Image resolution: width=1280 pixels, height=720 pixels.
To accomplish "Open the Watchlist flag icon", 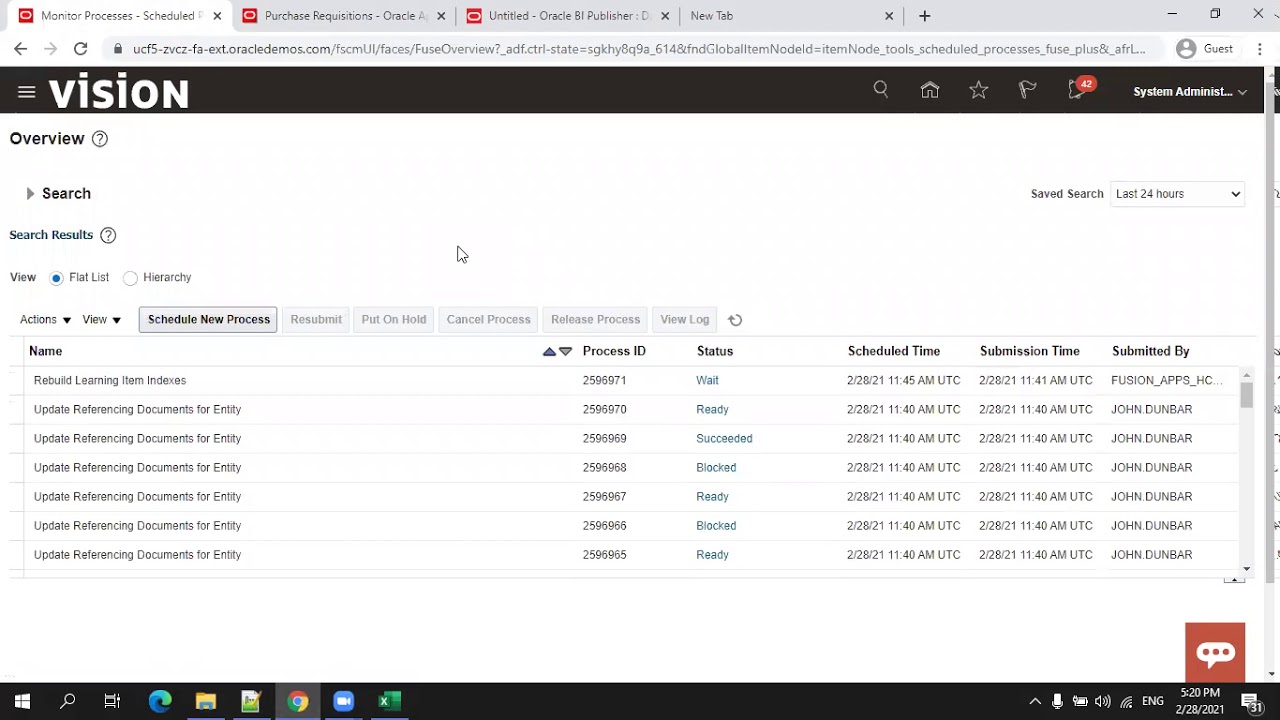I will [1027, 90].
